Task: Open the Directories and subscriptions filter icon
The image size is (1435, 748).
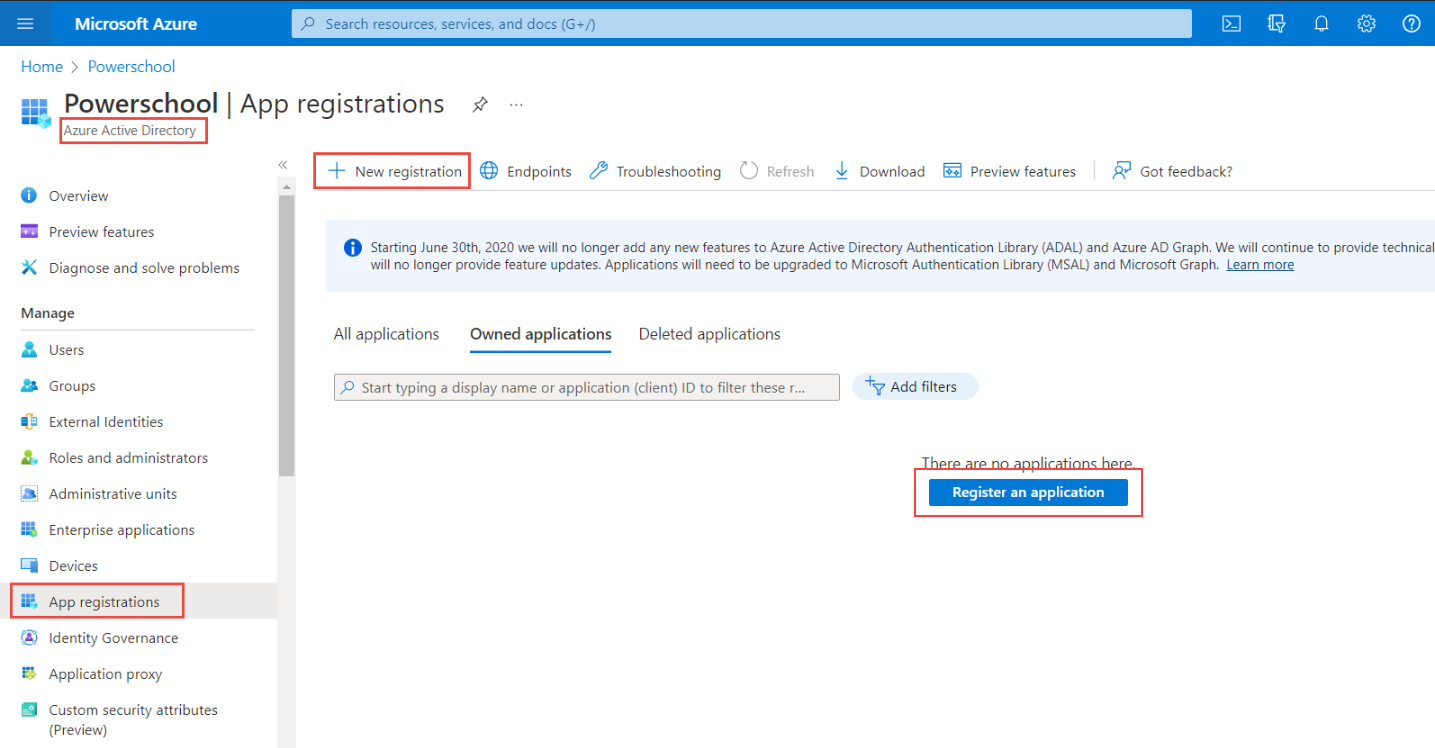Action: [1276, 24]
